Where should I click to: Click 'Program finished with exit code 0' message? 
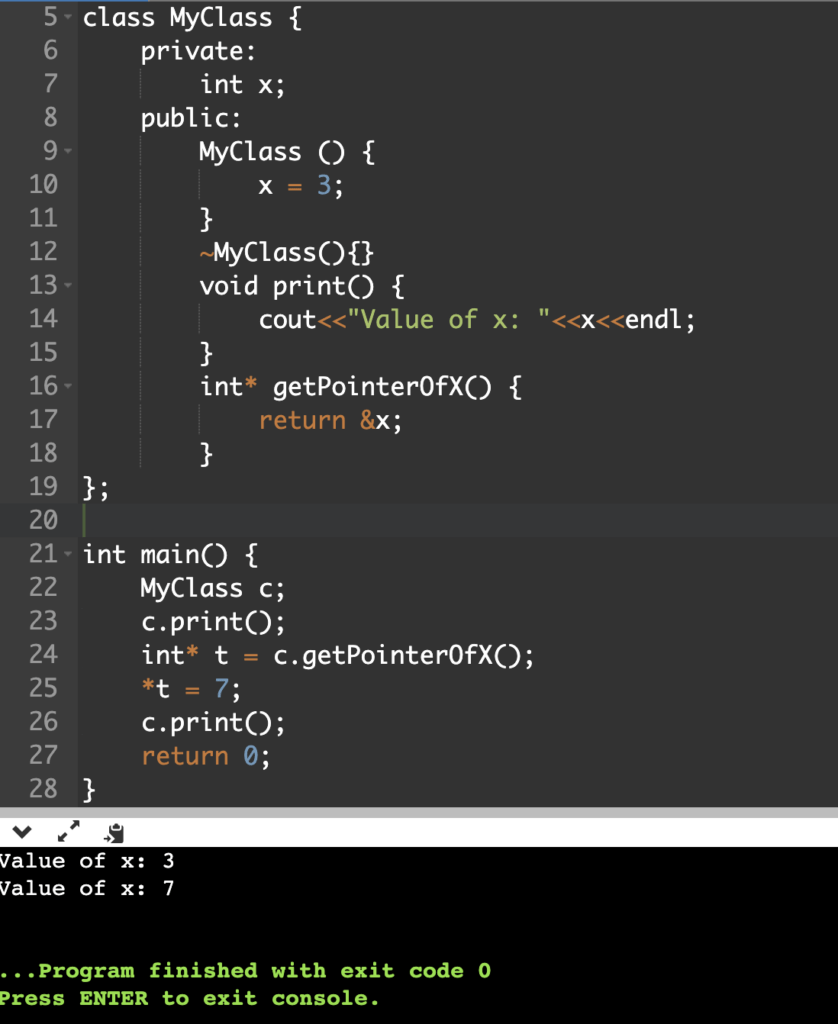click(246, 971)
